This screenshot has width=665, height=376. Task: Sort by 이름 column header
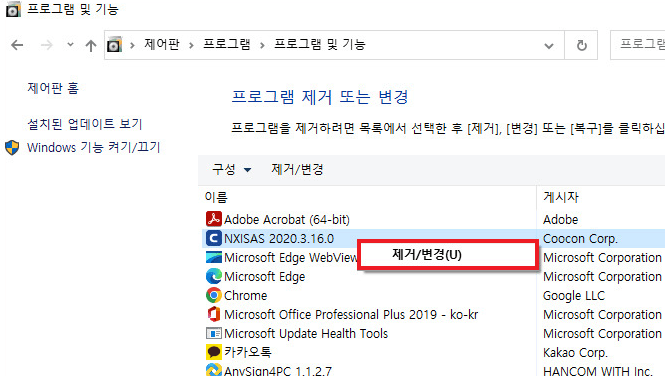point(216,197)
